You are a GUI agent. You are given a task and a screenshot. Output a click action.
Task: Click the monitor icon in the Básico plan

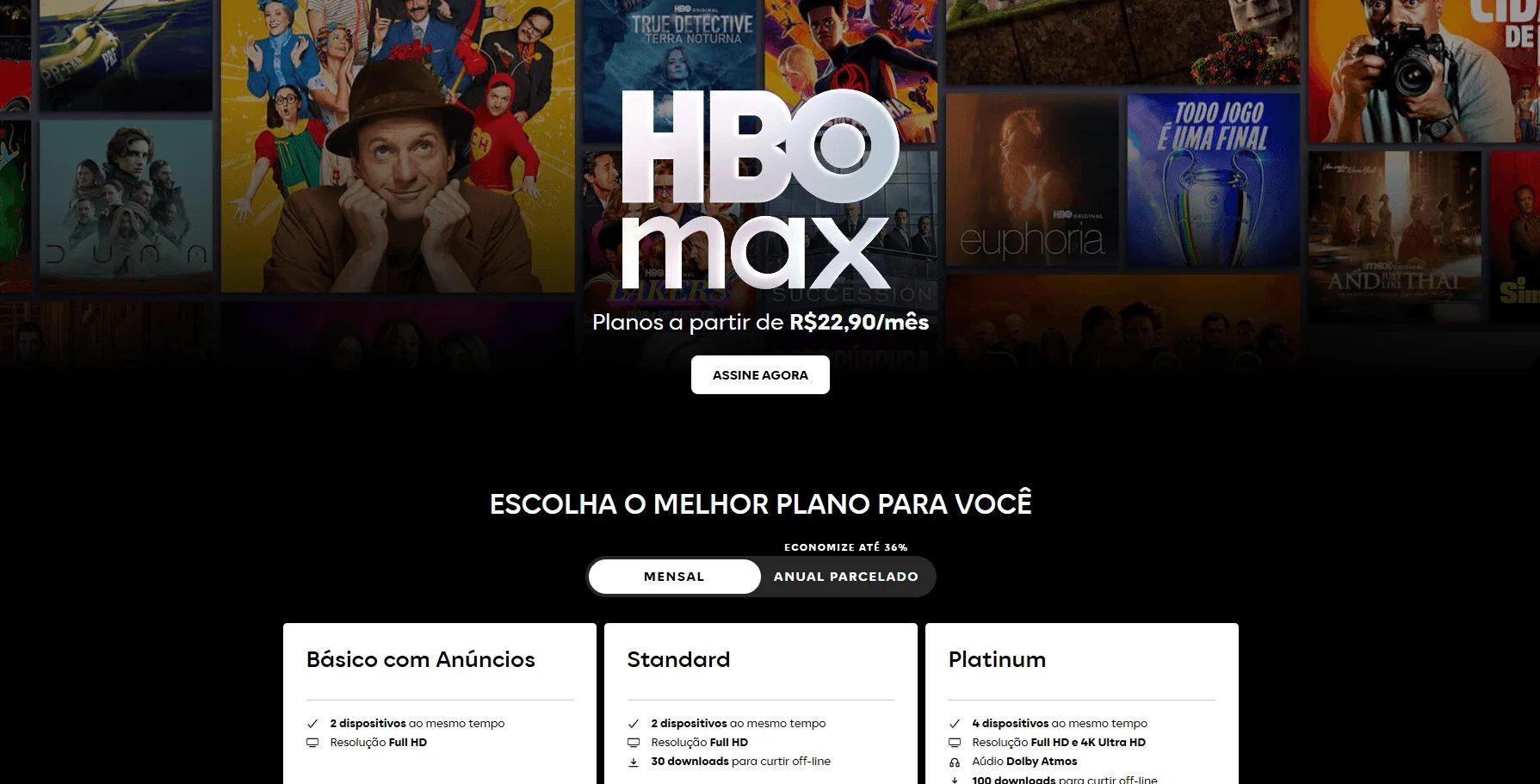(x=312, y=743)
